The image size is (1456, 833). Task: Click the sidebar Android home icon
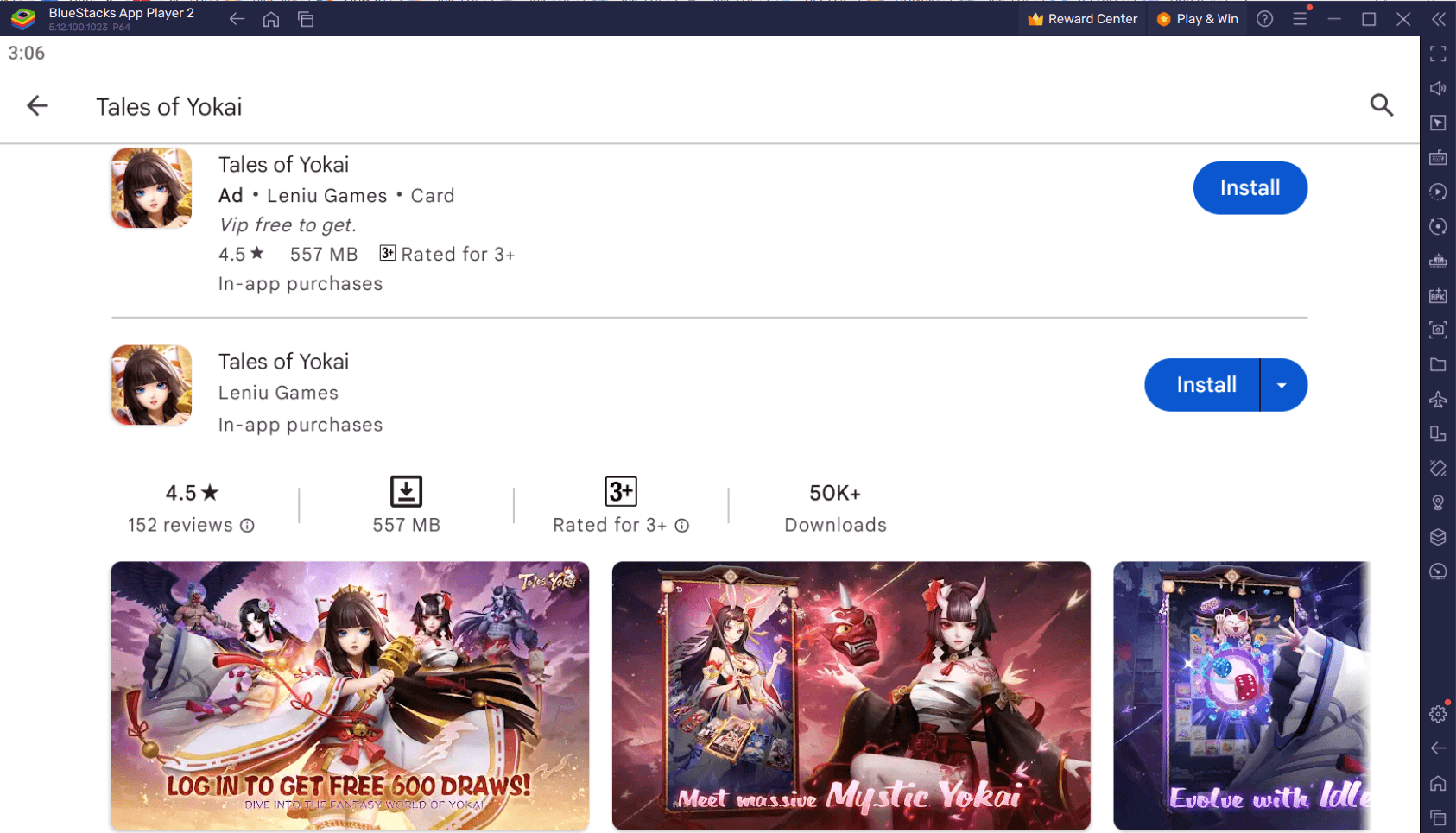[x=1438, y=783]
